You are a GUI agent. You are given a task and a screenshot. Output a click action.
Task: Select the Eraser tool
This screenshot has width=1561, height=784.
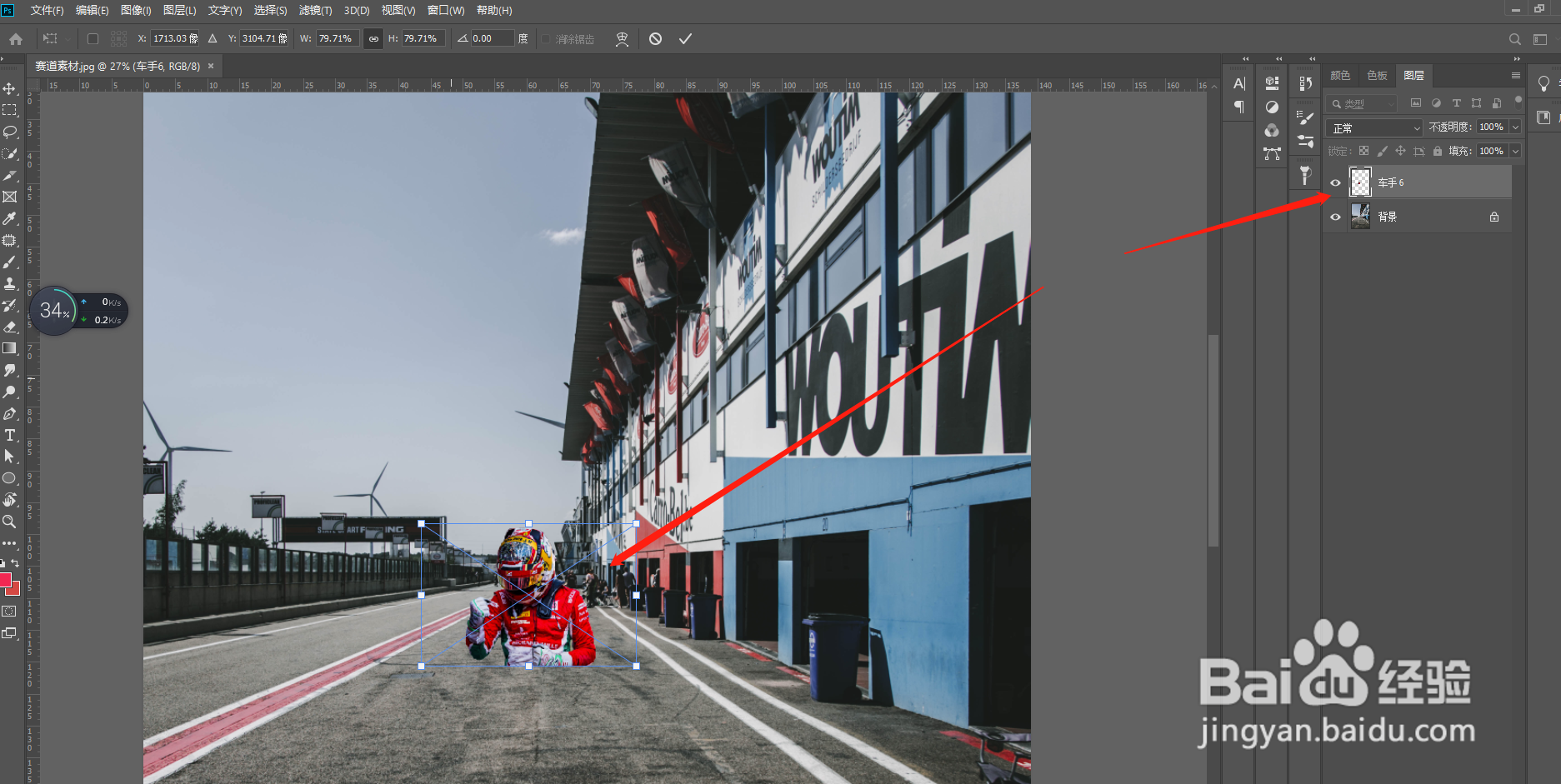pyautogui.click(x=10, y=327)
